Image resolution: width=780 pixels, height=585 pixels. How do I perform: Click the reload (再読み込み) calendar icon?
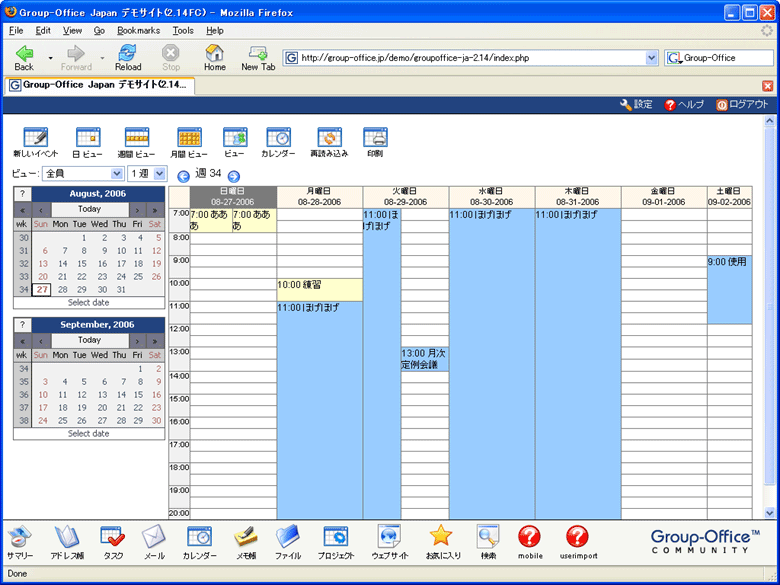click(329, 138)
